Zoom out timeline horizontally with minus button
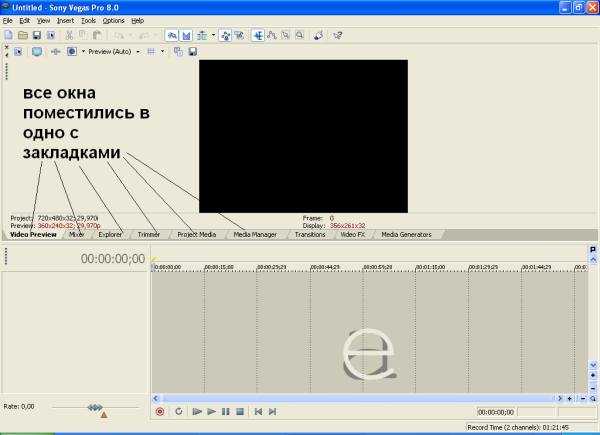Image resolution: width=600 pixels, height=435 pixels. tap(583, 399)
